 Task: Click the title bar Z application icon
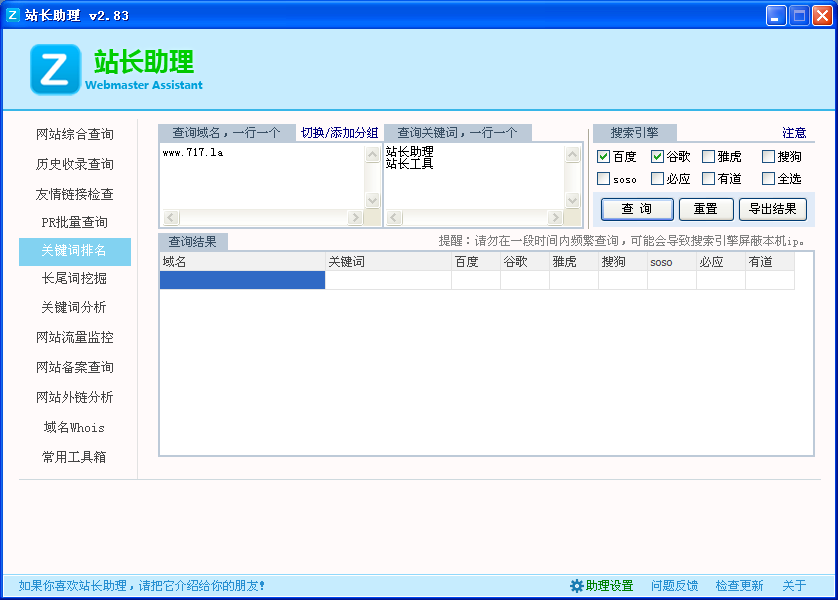12,15
